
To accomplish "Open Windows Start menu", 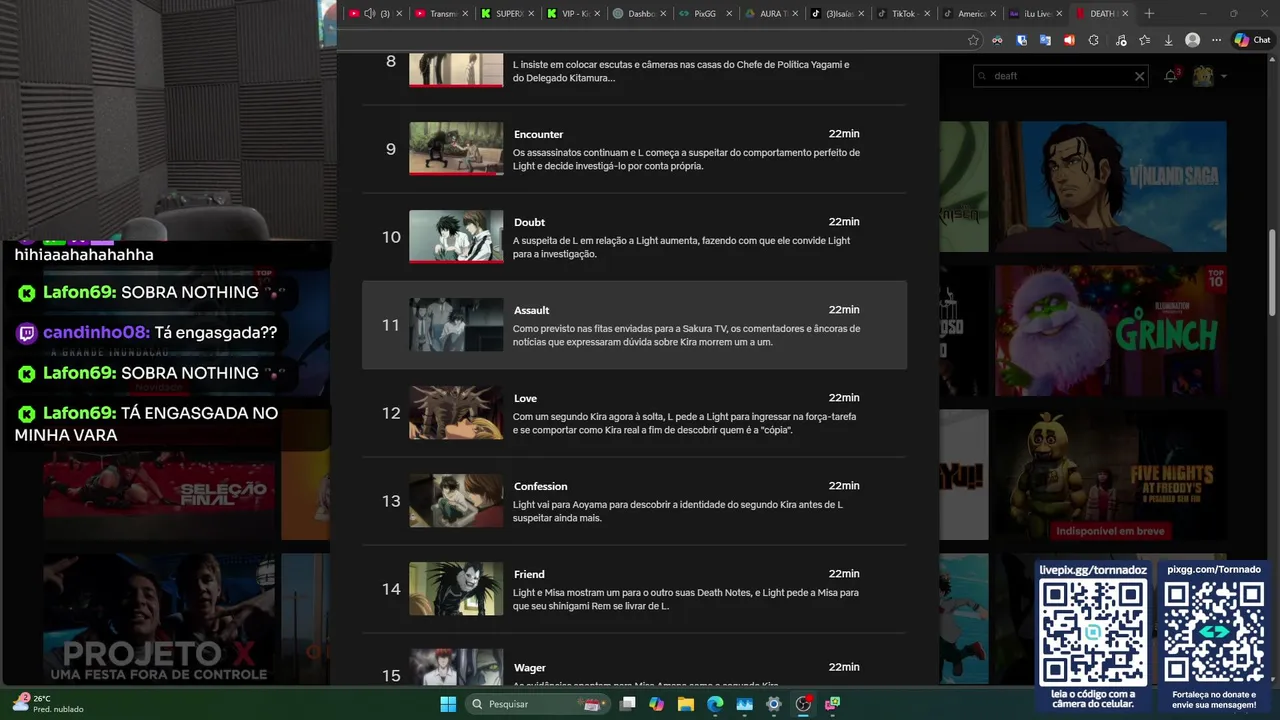I will click(x=448, y=704).
